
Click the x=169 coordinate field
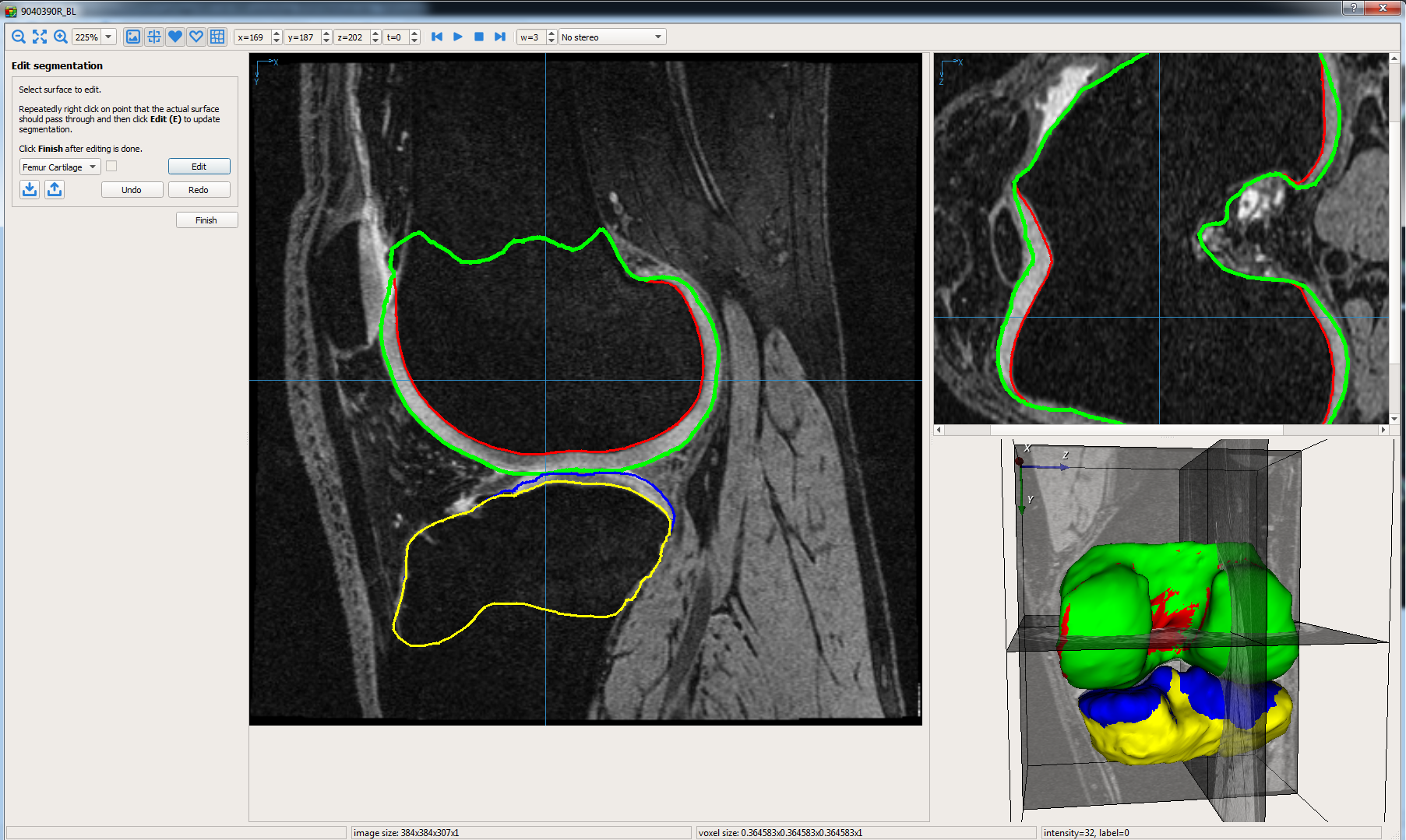click(x=252, y=37)
